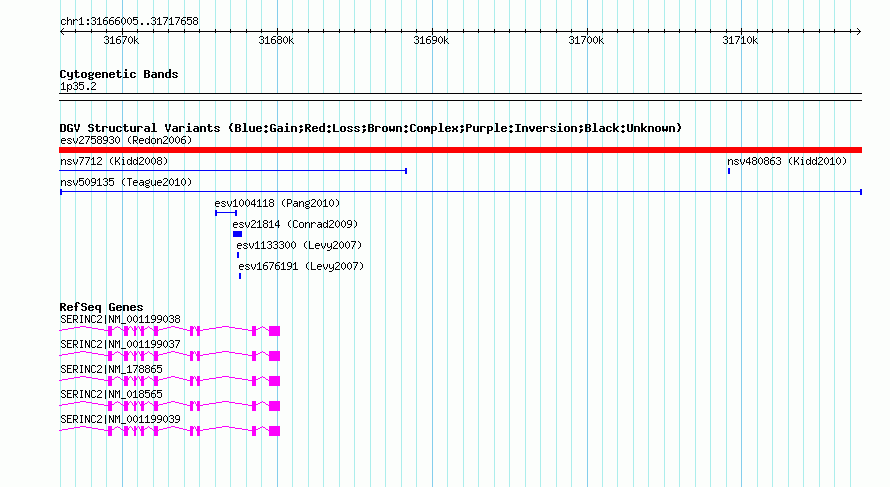Viewport: 890px width, 487px height.
Task: Click the red esv2758930 loss variant bar
Action: coord(460,150)
